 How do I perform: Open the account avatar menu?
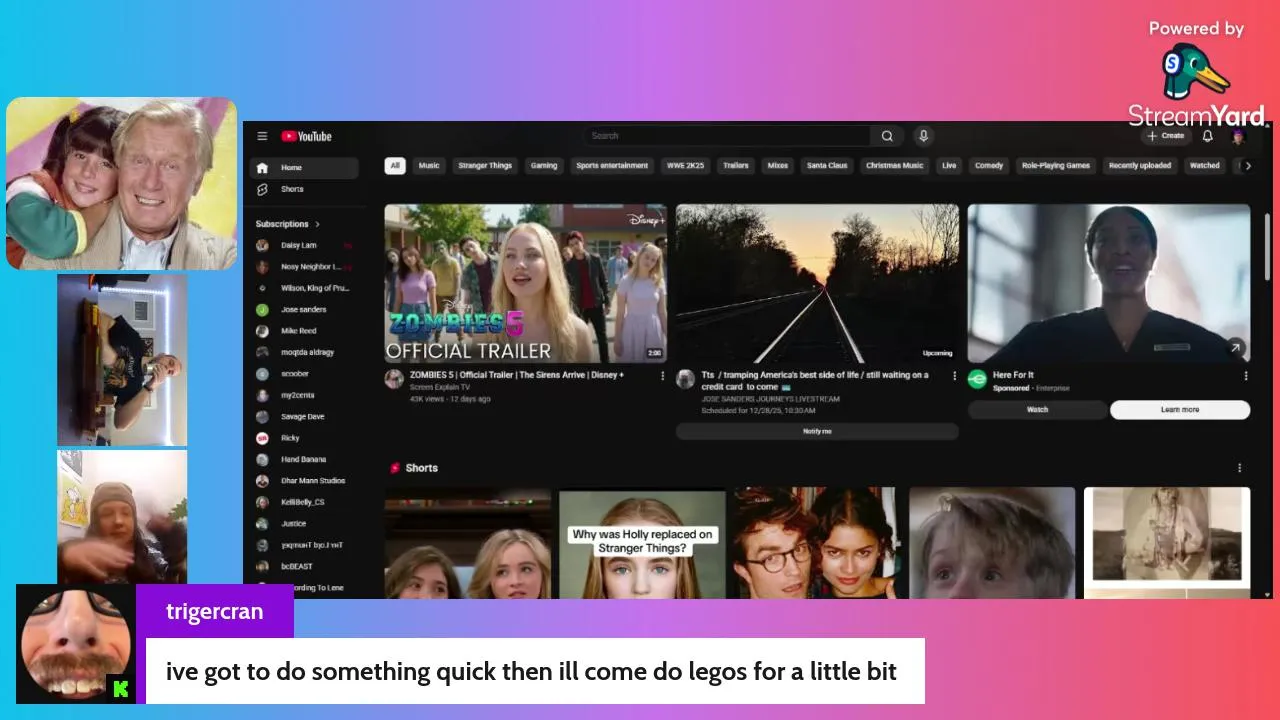pos(1238,136)
